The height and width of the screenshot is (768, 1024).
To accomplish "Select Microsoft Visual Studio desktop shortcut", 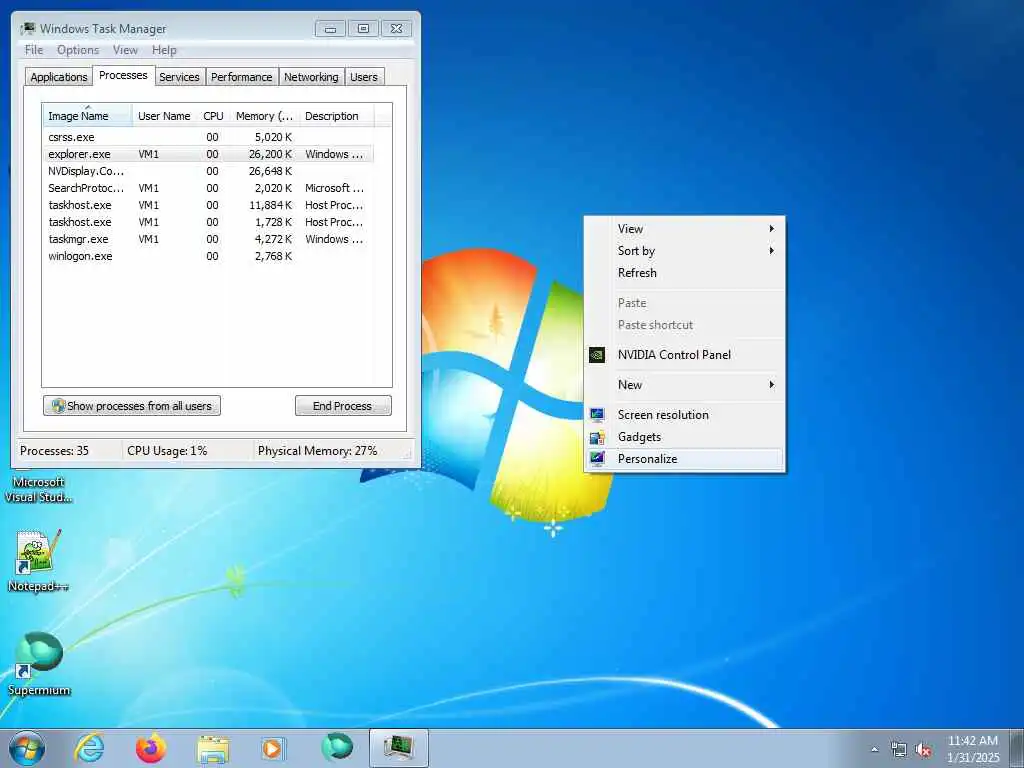I will (x=39, y=489).
